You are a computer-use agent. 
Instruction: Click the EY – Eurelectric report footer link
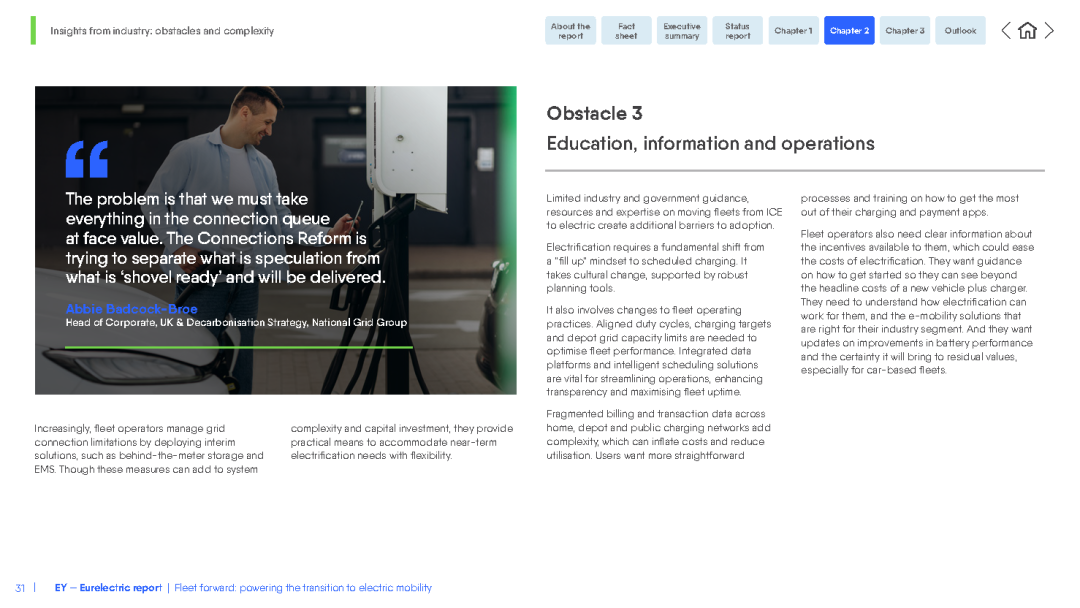pyautogui.click(x=108, y=587)
